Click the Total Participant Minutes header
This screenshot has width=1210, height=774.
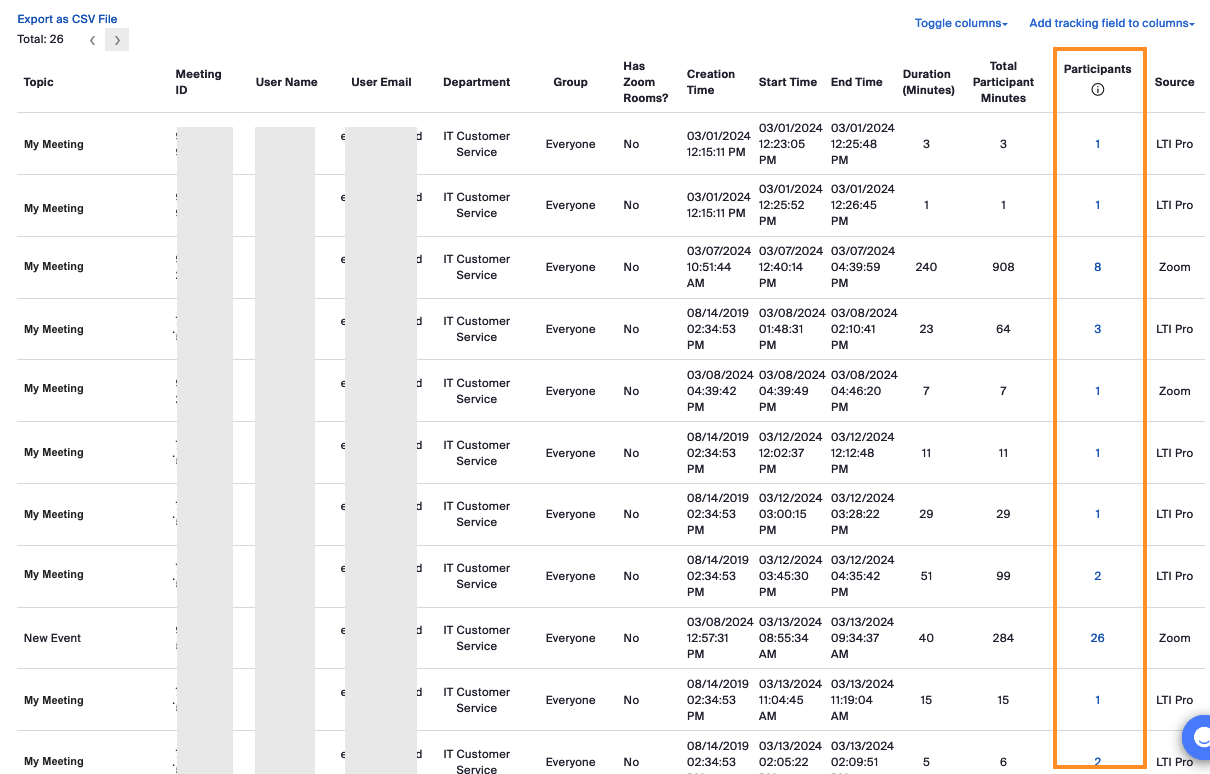point(1003,82)
